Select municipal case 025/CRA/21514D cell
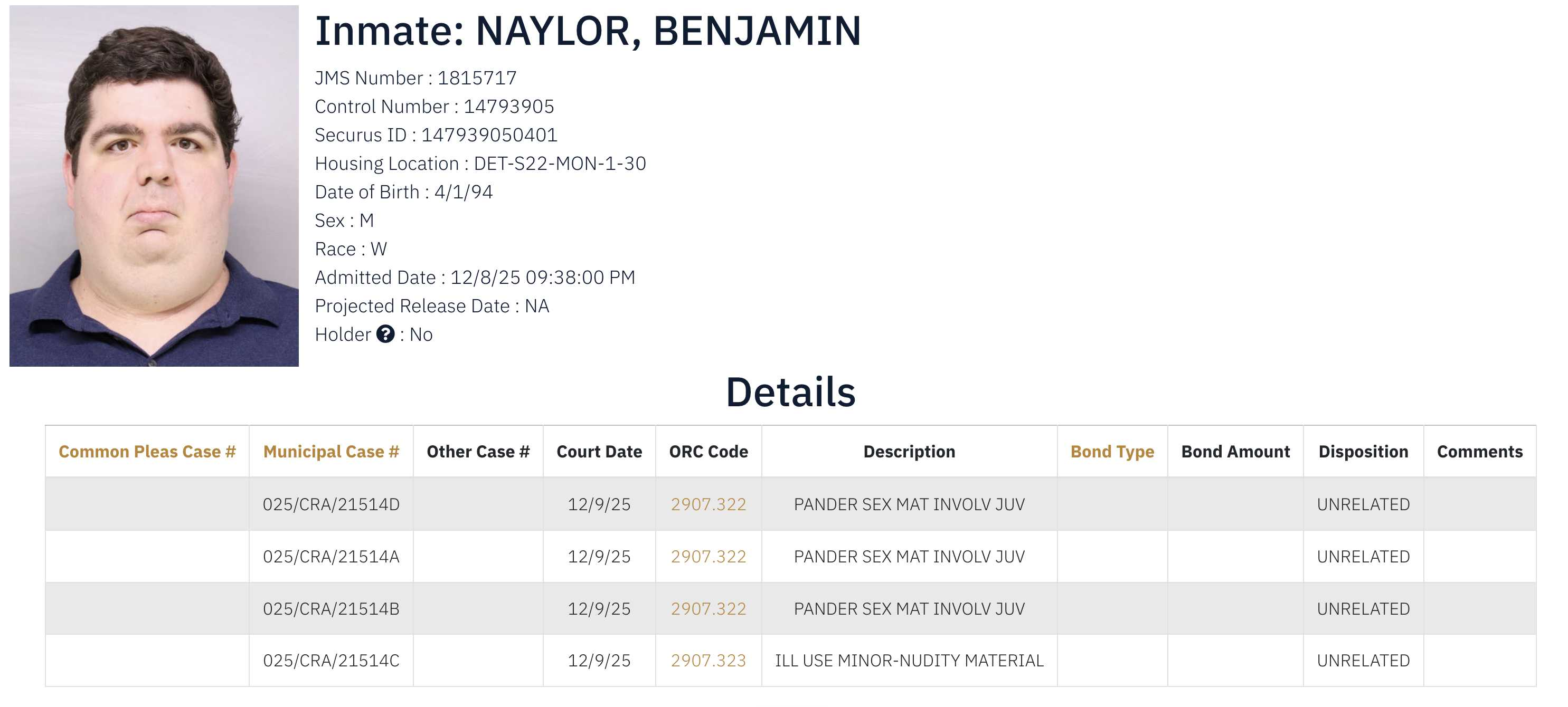The height and width of the screenshot is (707, 1568). tap(330, 504)
